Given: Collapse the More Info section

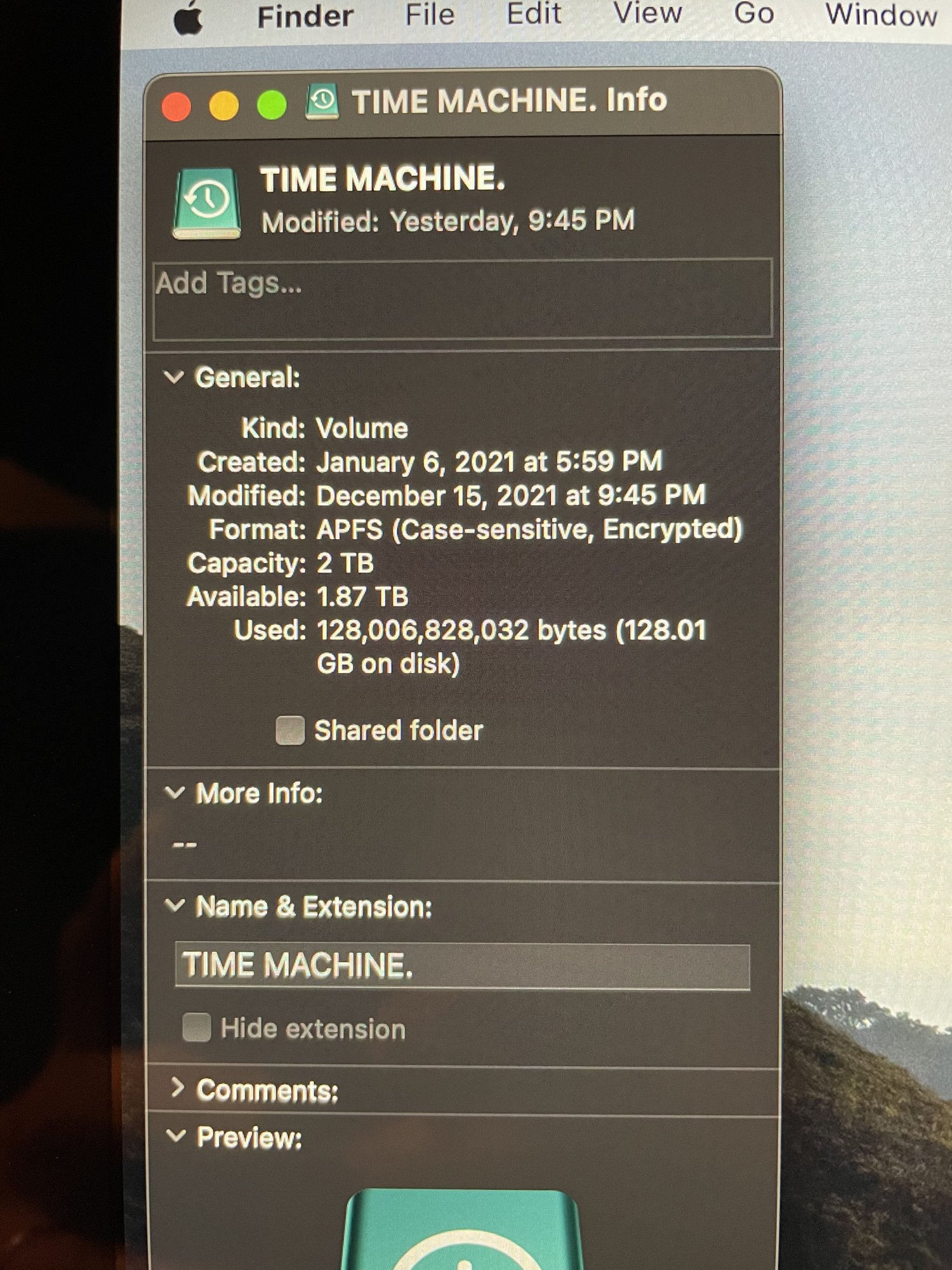Looking at the screenshot, I should click(x=175, y=792).
